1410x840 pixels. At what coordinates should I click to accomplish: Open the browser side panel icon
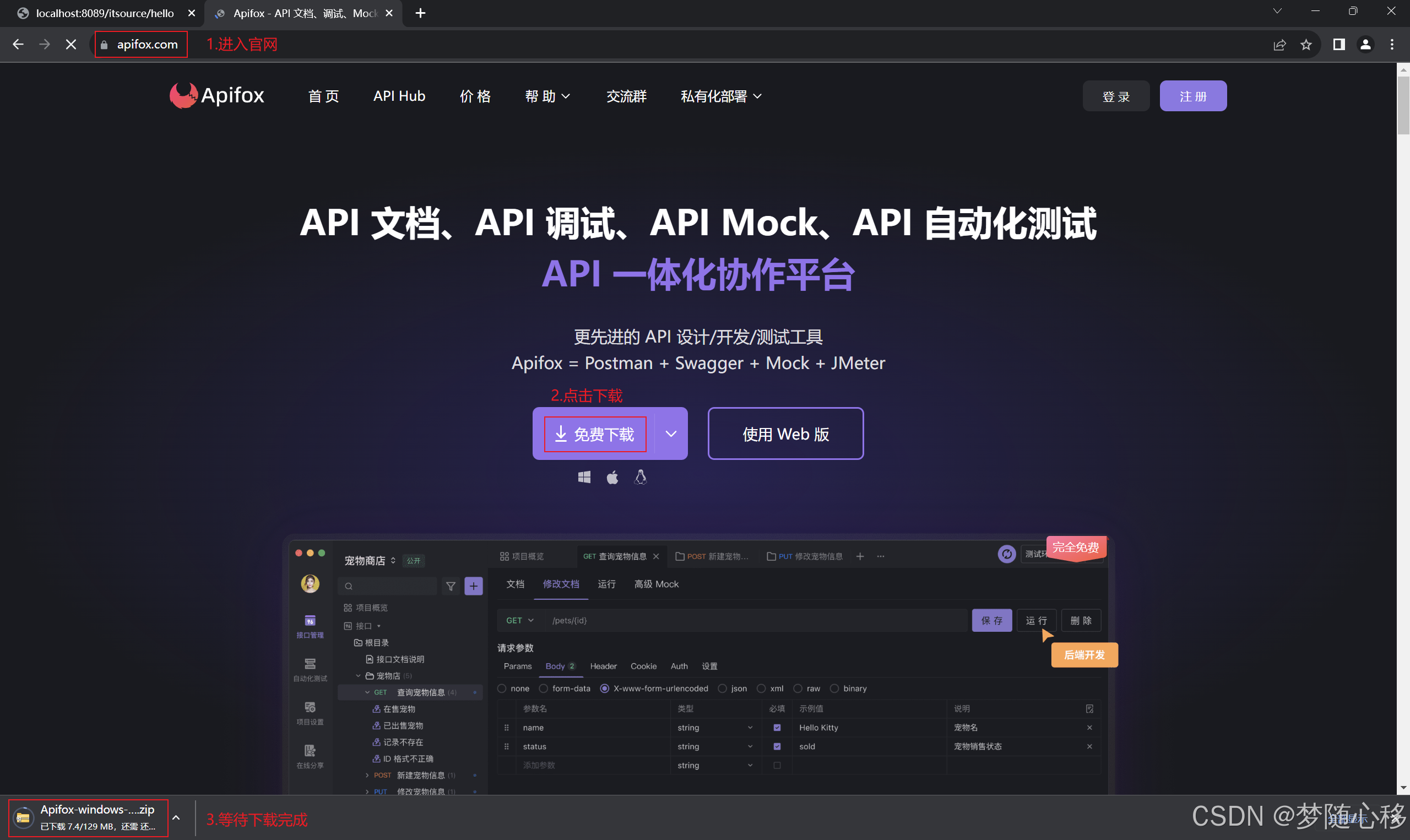coord(1338,45)
